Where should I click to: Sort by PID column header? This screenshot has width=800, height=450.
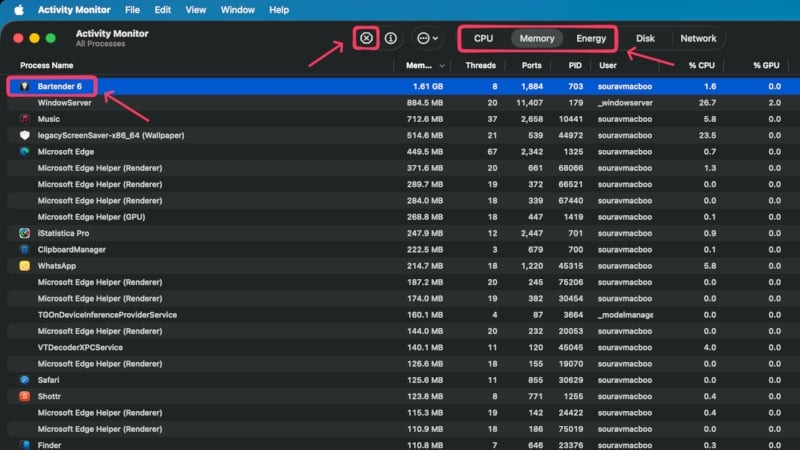click(574, 65)
